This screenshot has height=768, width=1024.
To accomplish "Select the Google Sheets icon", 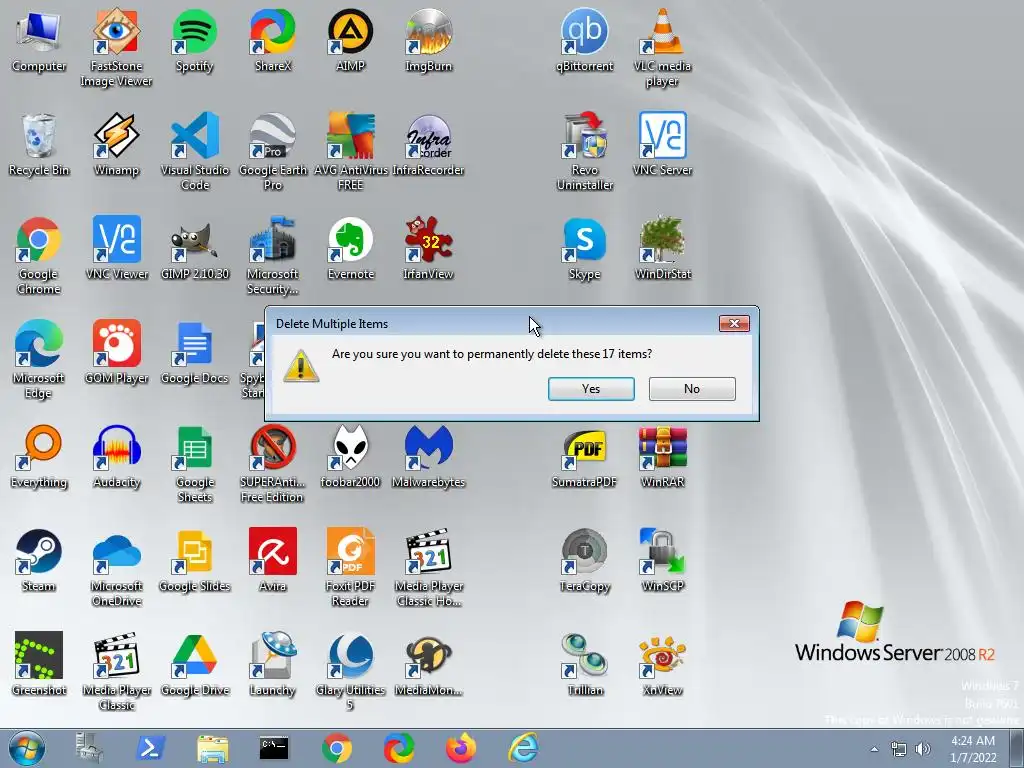I will click(195, 464).
